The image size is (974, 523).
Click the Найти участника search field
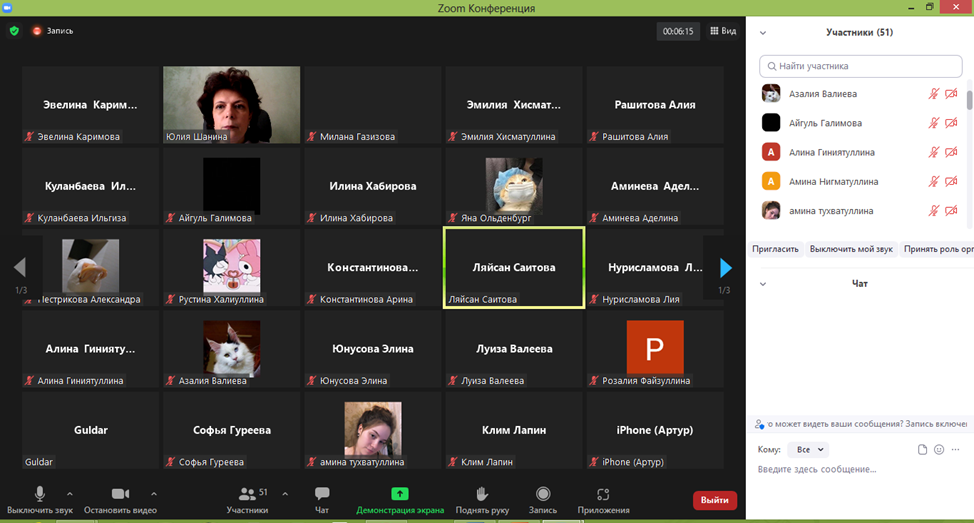861,66
